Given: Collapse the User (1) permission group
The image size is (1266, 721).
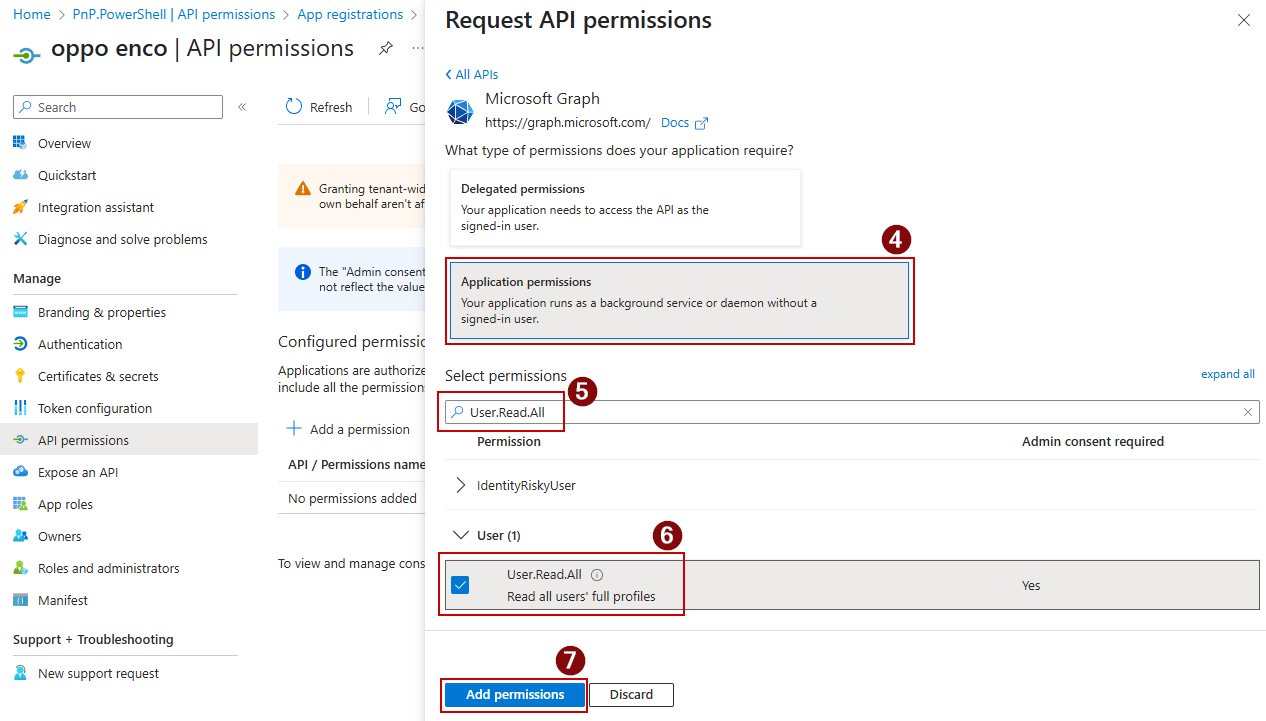Looking at the screenshot, I should pyautogui.click(x=460, y=534).
